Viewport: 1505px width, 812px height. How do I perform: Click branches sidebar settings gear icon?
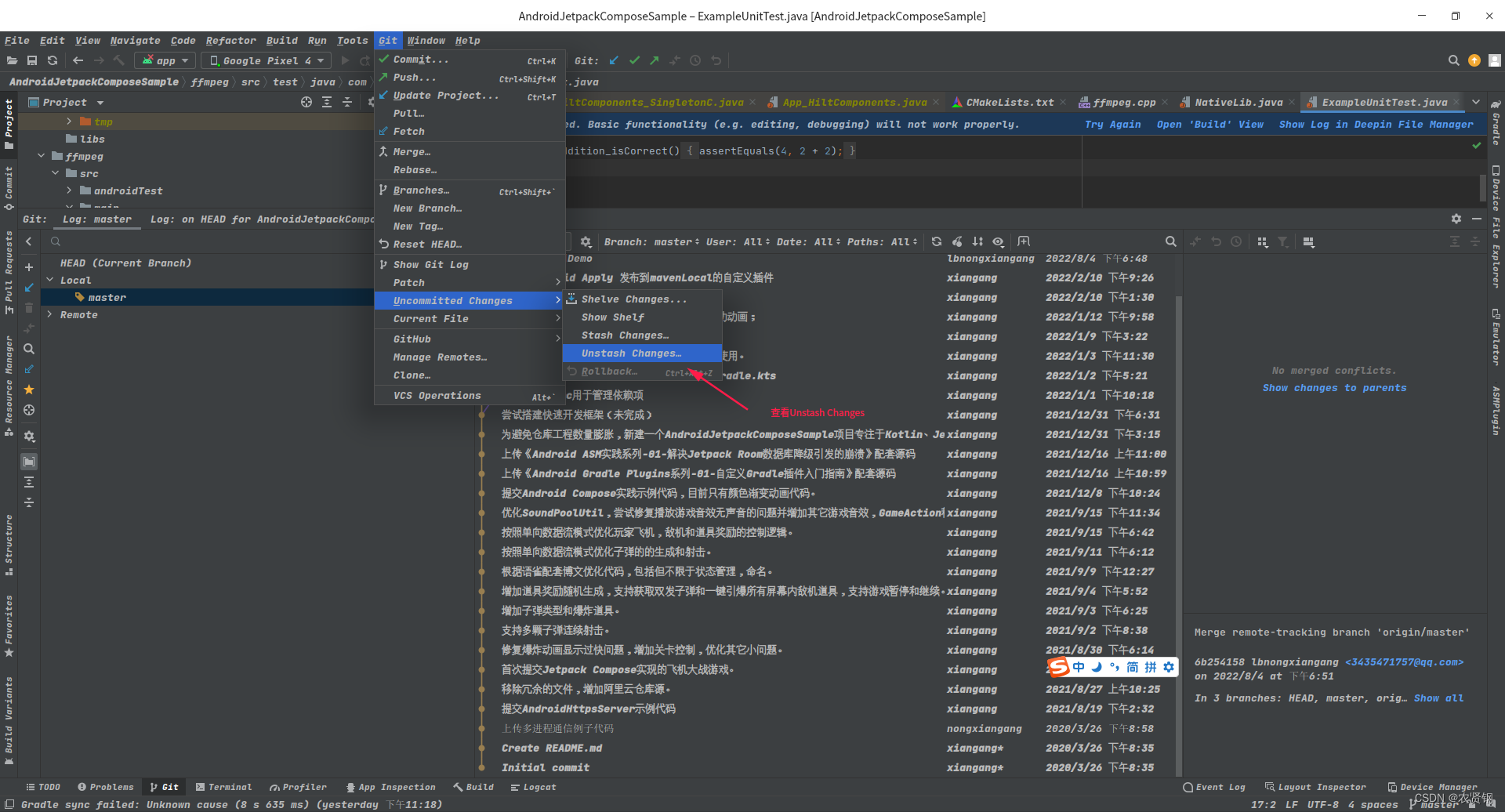[x=29, y=437]
